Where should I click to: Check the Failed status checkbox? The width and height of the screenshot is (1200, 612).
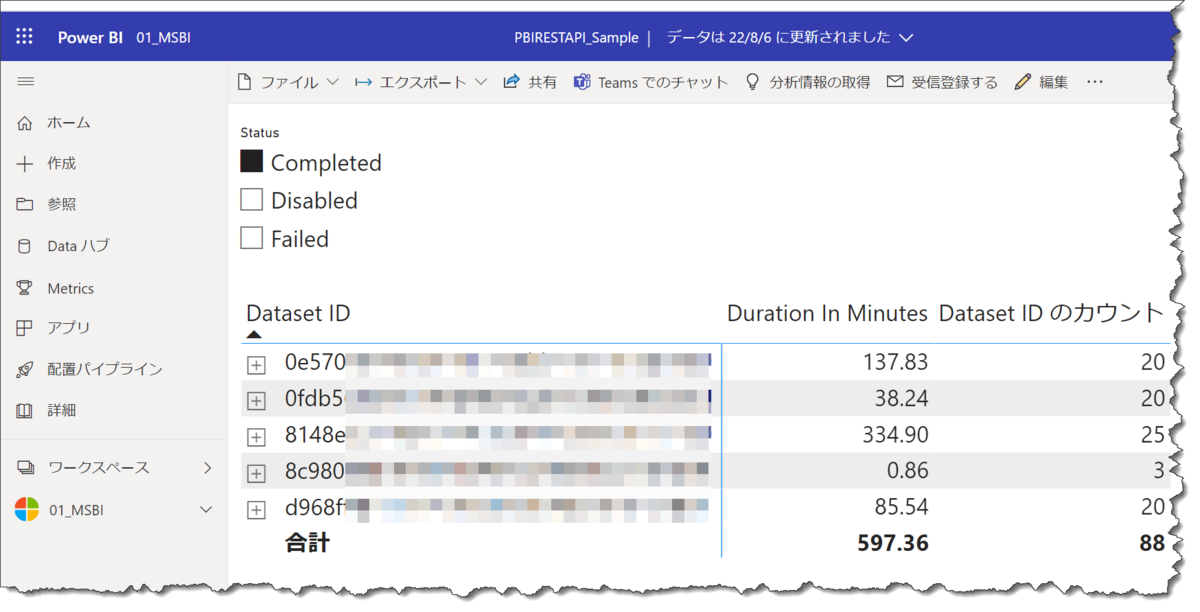(252, 237)
